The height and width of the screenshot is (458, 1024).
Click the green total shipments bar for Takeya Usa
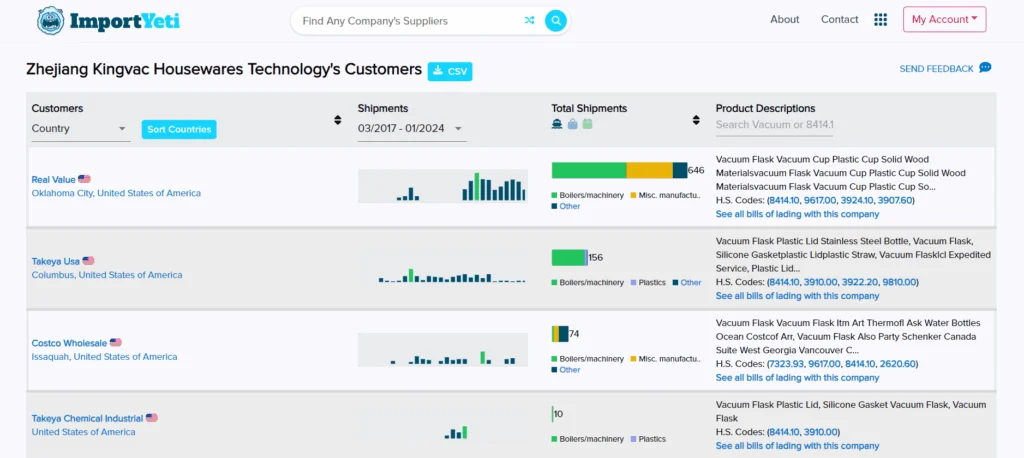pos(568,257)
